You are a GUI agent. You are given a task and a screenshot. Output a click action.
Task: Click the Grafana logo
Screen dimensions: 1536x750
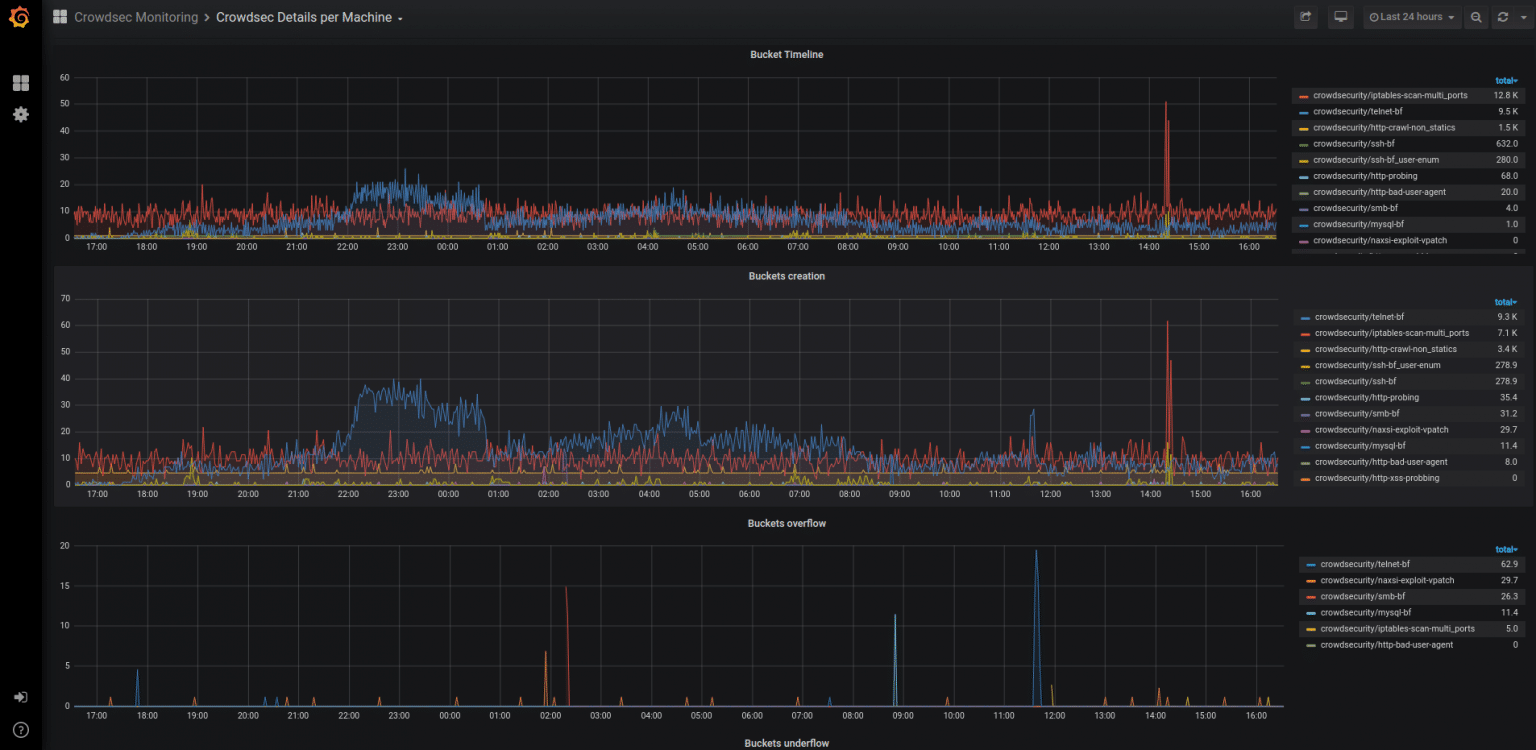(x=20, y=17)
